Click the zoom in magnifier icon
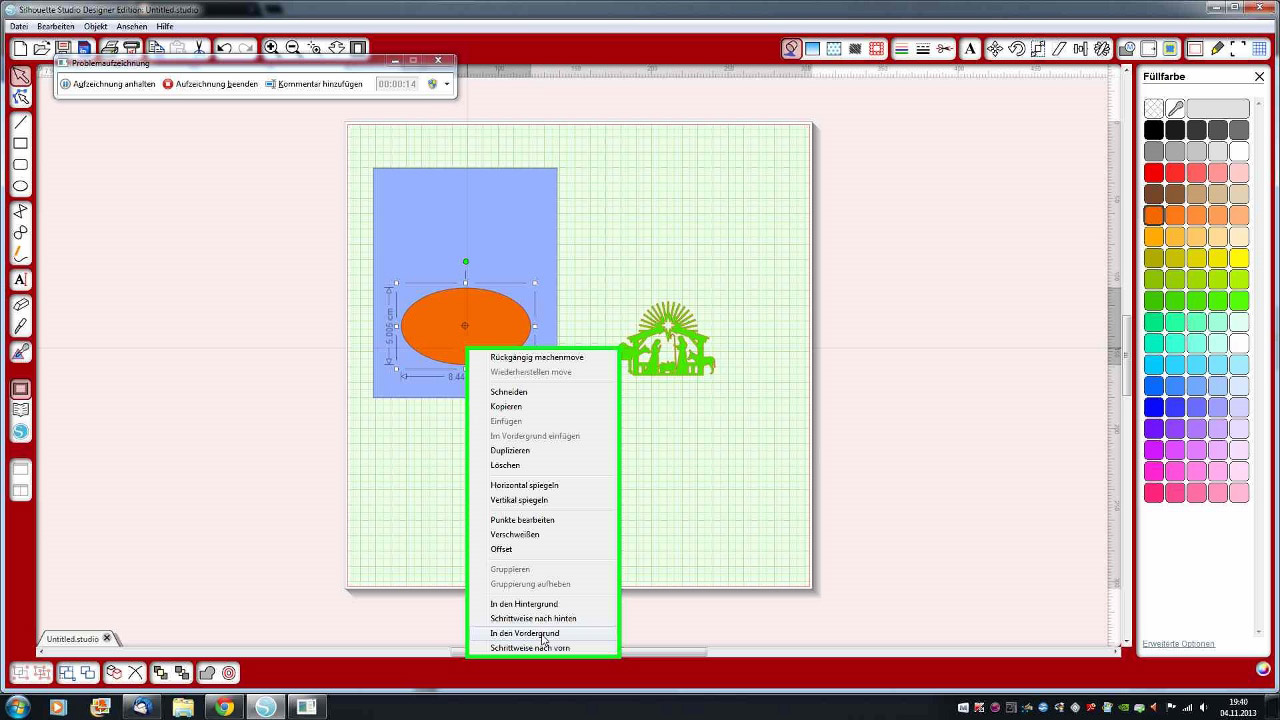The height and width of the screenshot is (720, 1280). pos(271,48)
